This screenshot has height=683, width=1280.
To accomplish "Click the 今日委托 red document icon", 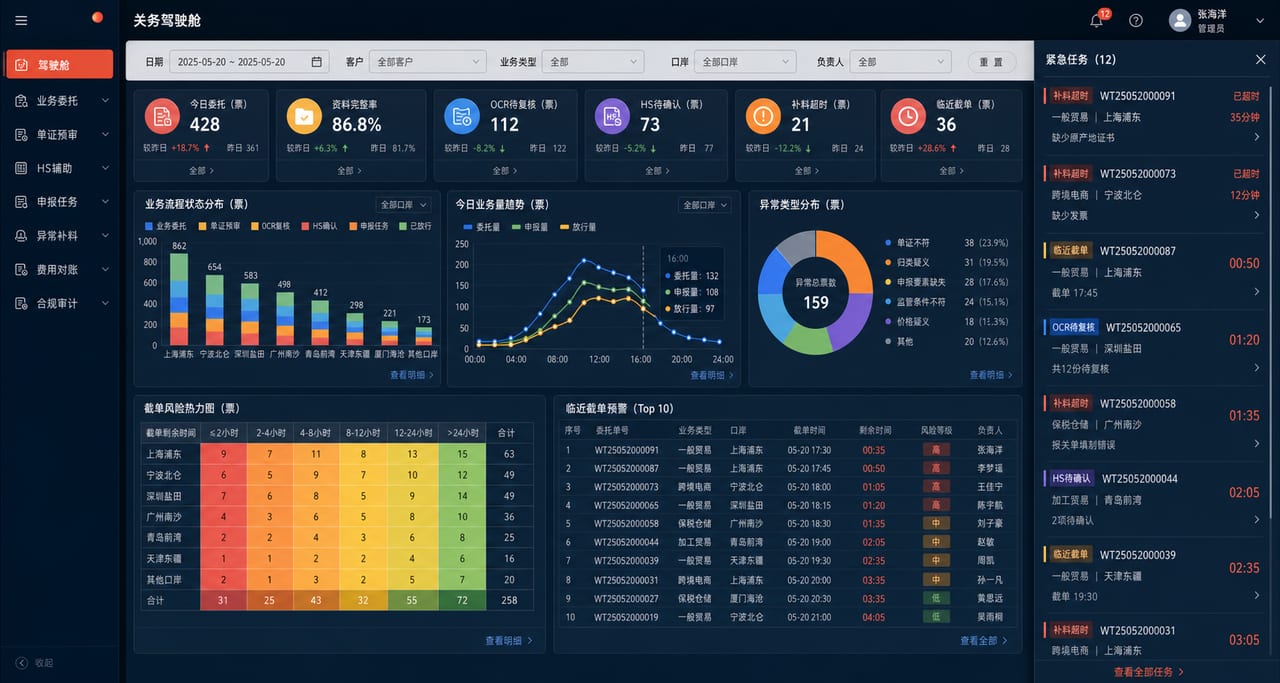I will point(162,116).
